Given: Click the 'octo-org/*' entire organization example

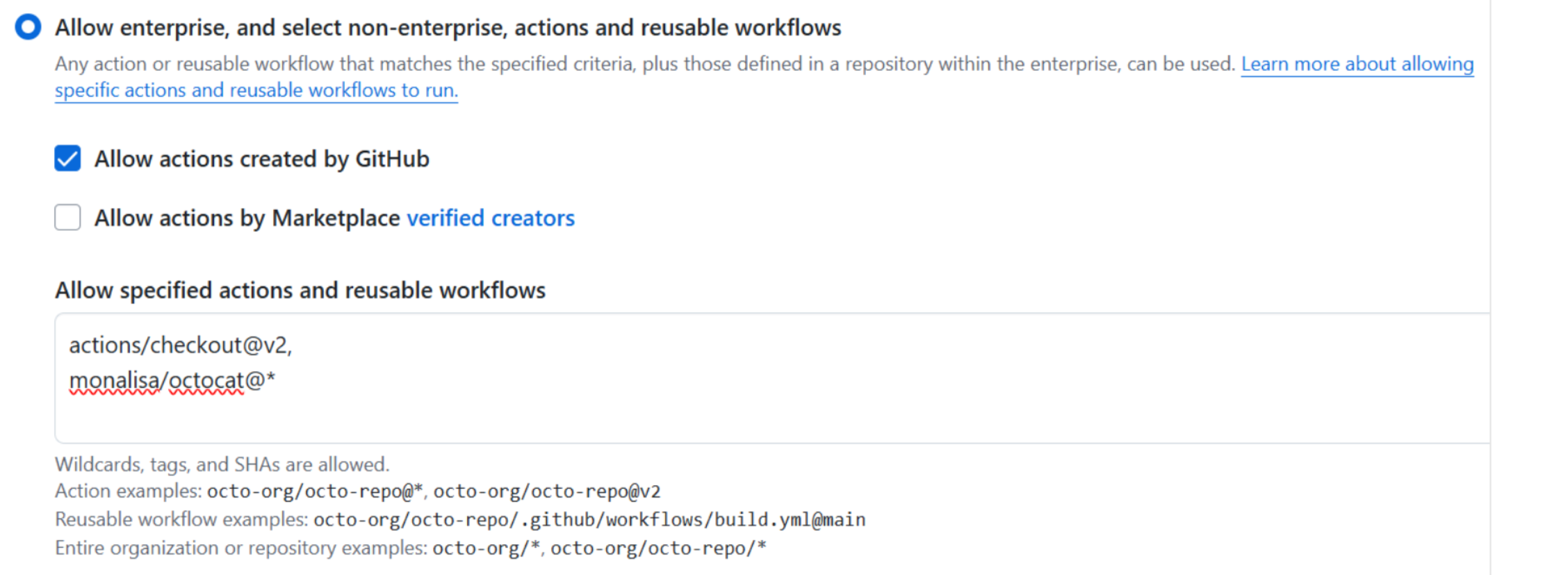Looking at the screenshot, I should coord(487,549).
